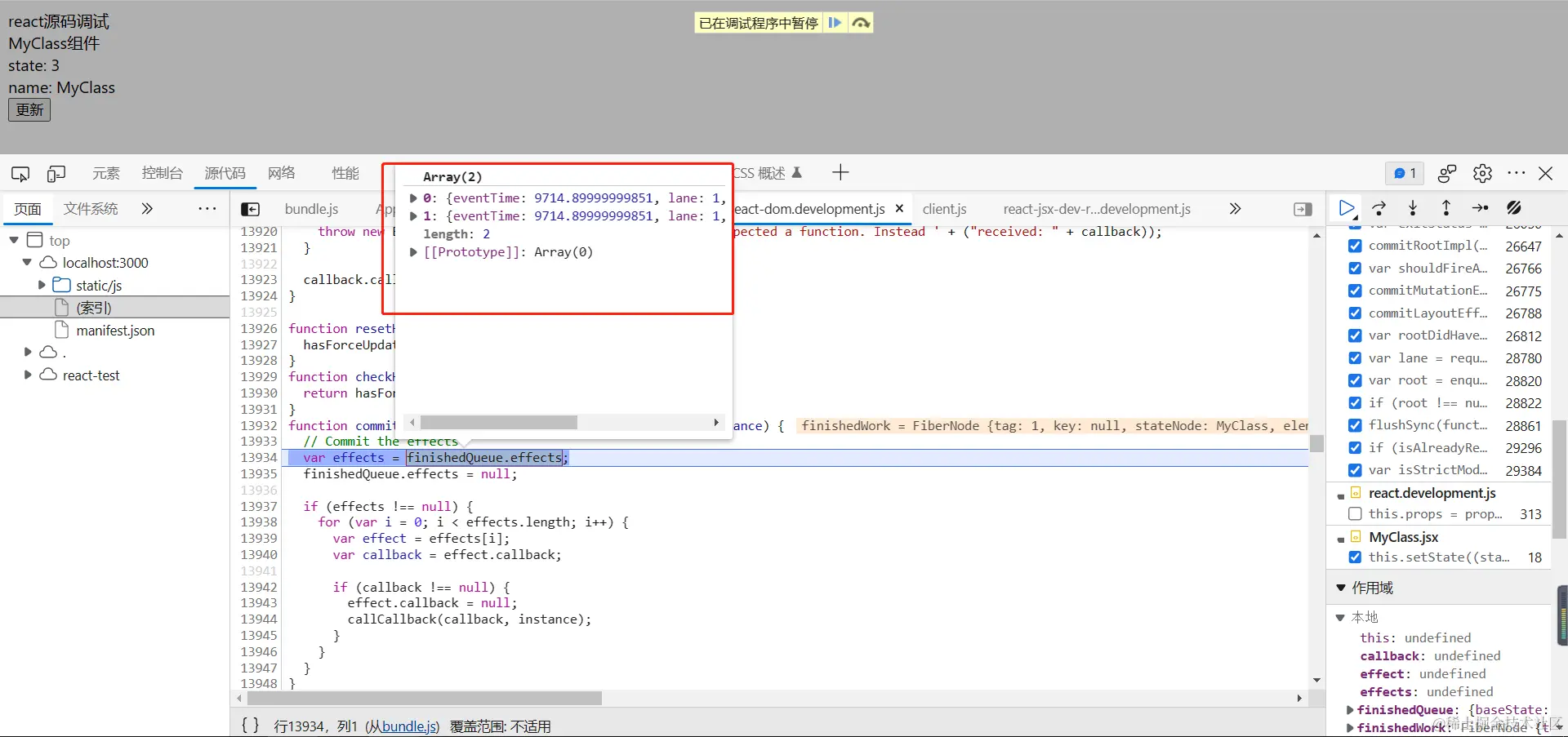Uncheck this.setState breakpoint at line 18
Image resolution: width=1568 pixels, height=737 pixels.
[x=1355, y=557]
